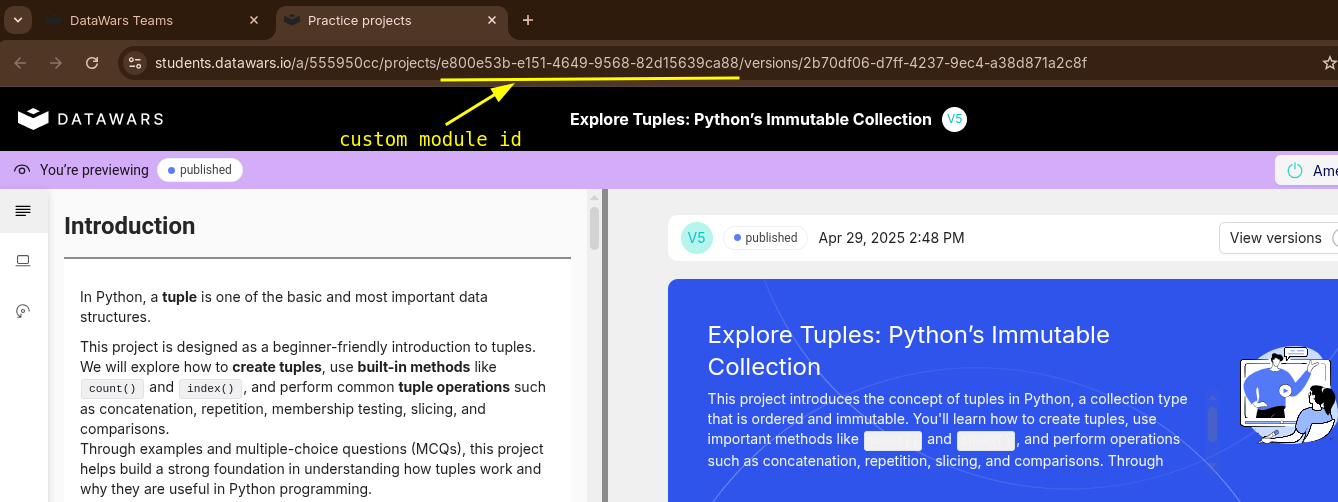Open the tab search dropdown arrow
This screenshot has width=1338, height=502.
pos(18,20)
